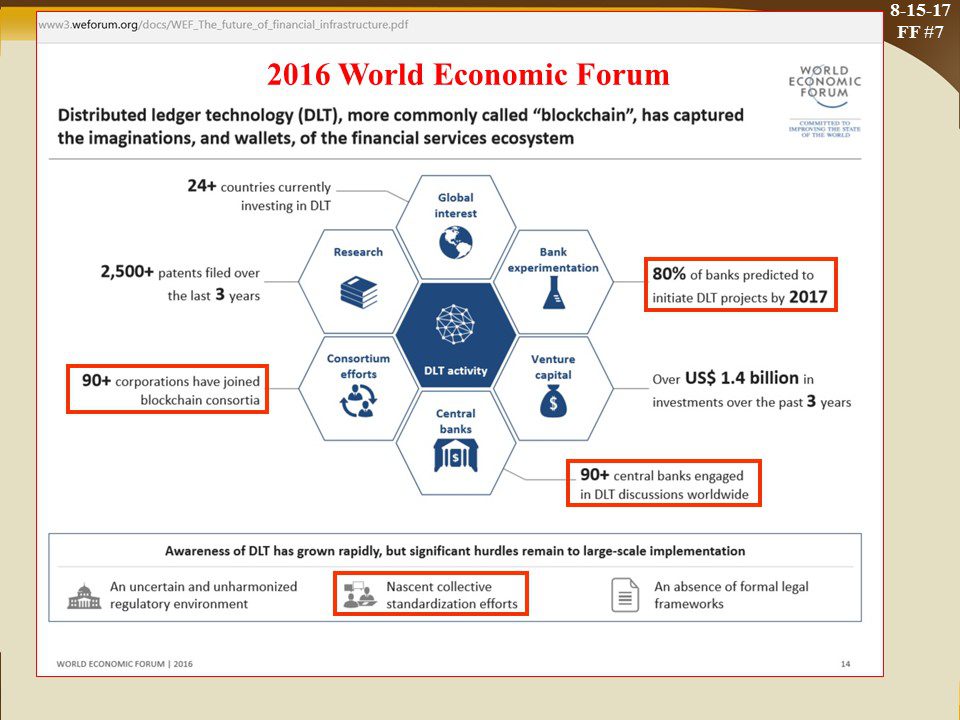Click 'An uncertain and unharmonized regulatory environment'
The height and width of the screenshot is (720, 960).
coord(203,595)
